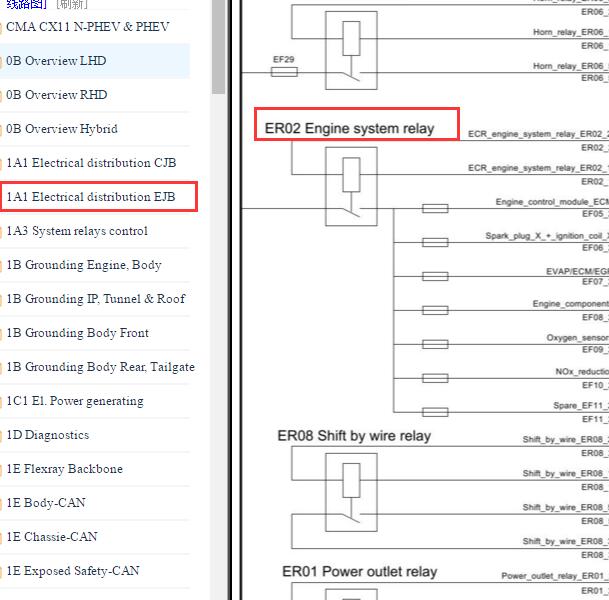This screenshot has width=609, height=600.
Task: Click the fuse symbol on EVAP/ECM line
Action: tap(435, 277)
